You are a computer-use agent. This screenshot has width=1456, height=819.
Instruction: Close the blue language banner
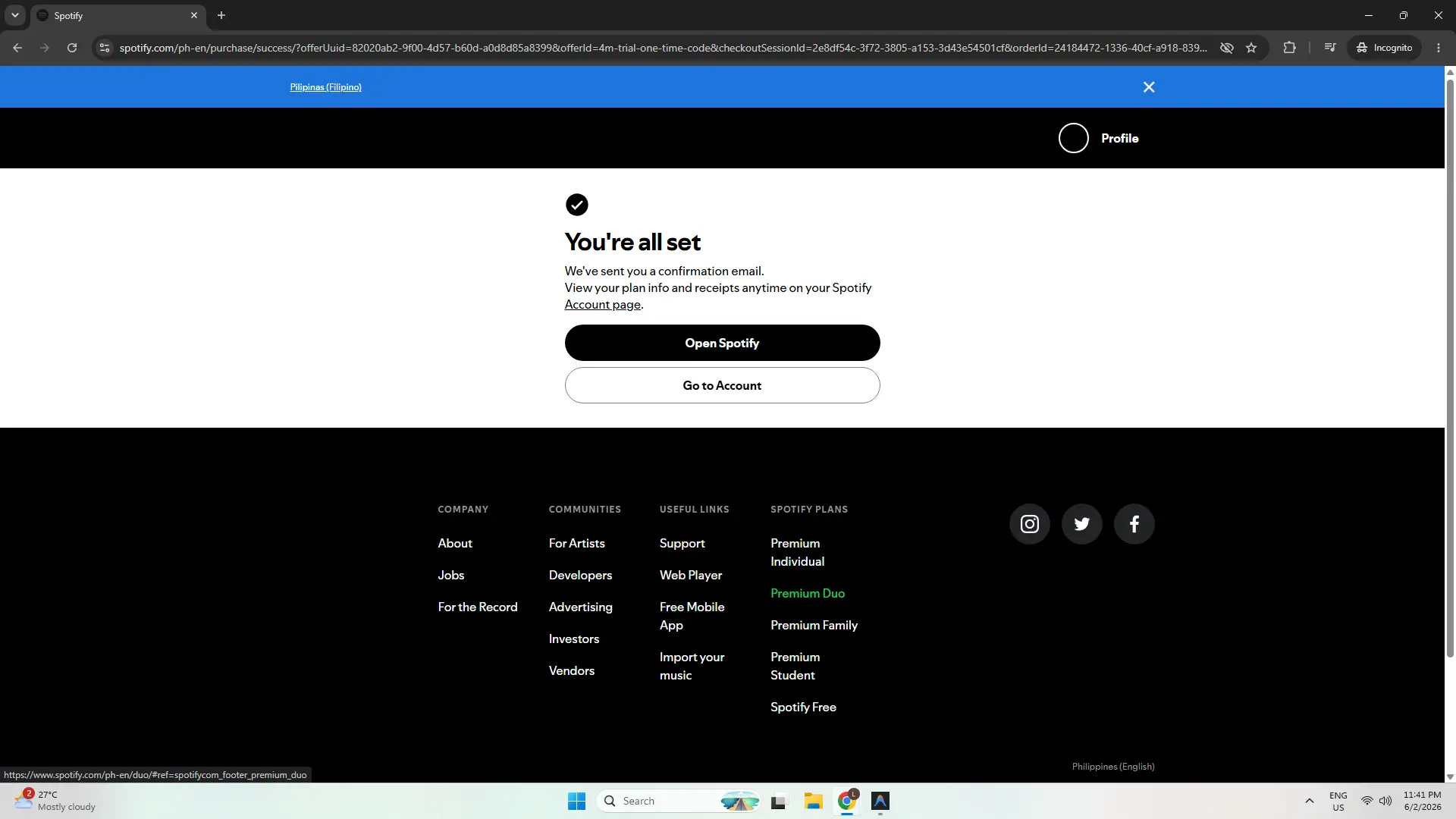pos(1149,87)
